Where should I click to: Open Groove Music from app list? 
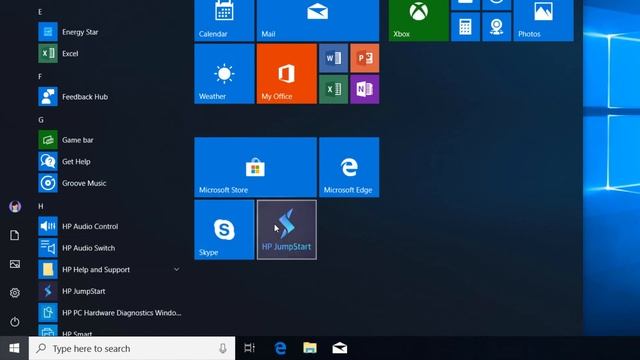pos(110,183)
